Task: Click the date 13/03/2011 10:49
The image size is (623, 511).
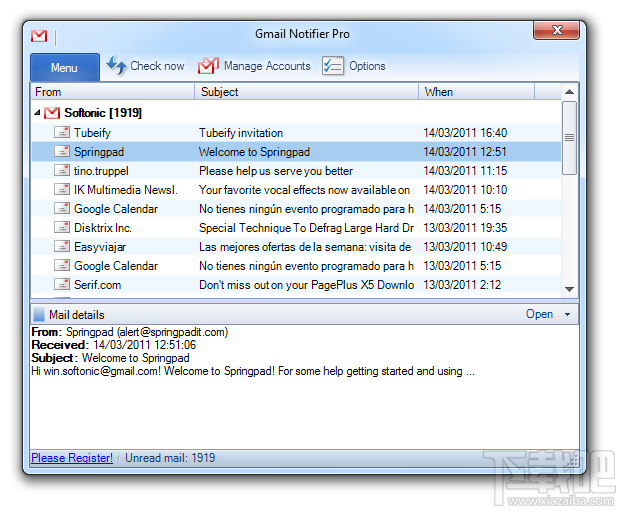Action: coord(465,247)
